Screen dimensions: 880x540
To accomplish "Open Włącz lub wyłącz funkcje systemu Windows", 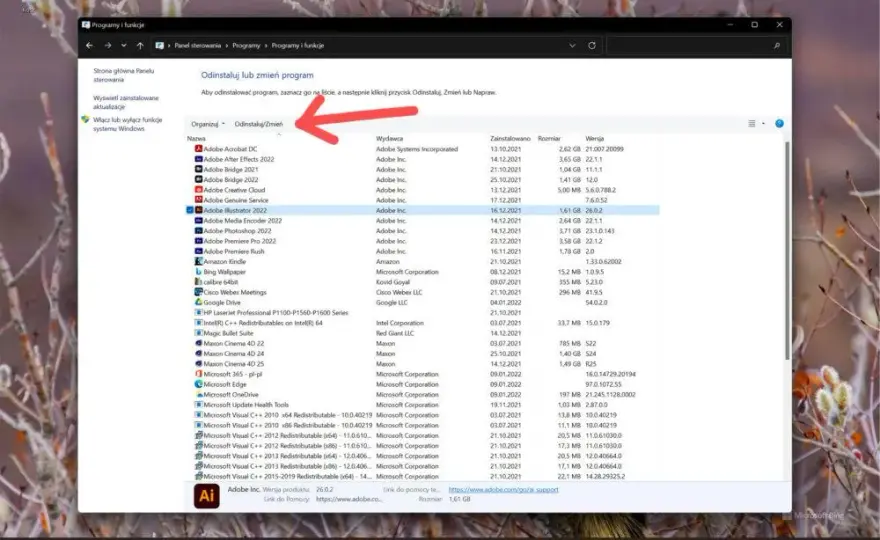I will [x=127, y=124].
